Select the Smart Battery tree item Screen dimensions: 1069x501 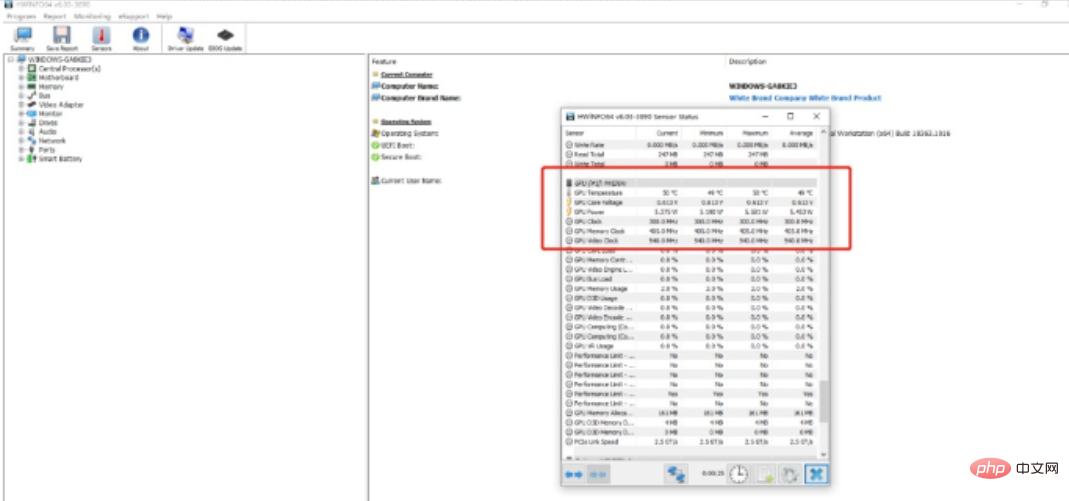pyautogui.click(x=61, y=159)
